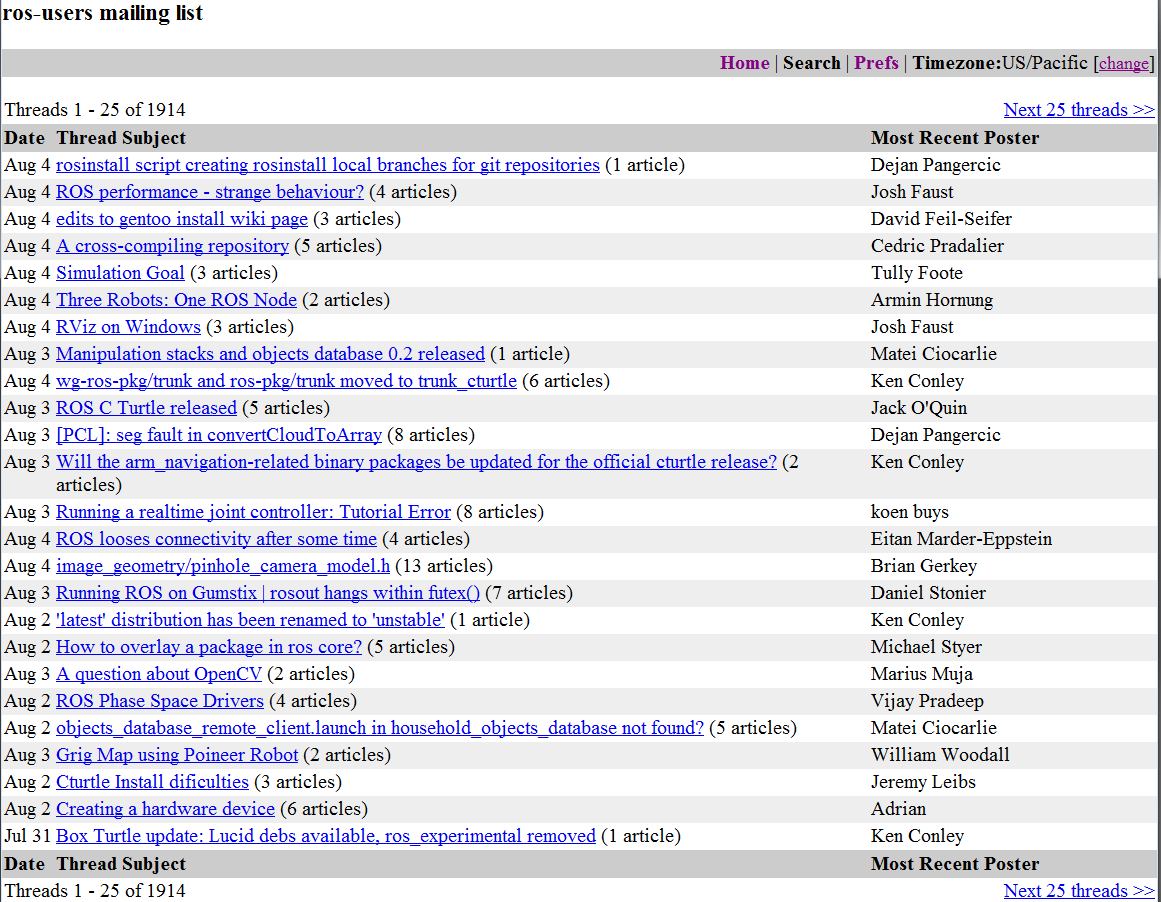
Task: Click the 'Timezone:US/Pacific' label
Action: click(1000, 63)
